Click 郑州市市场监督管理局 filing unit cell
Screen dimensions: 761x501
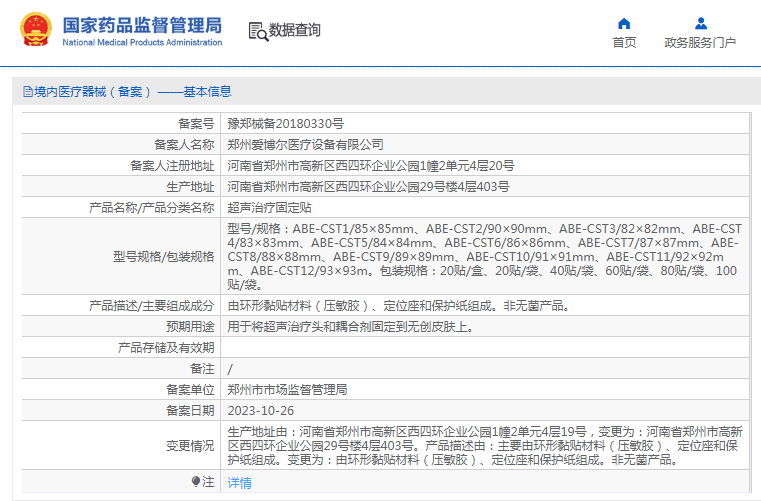(x=485, y=390)
